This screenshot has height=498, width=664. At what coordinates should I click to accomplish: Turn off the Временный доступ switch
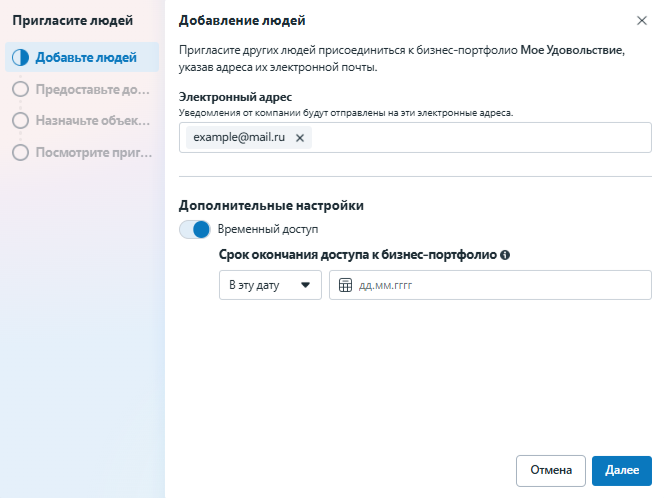pos(195,229)
